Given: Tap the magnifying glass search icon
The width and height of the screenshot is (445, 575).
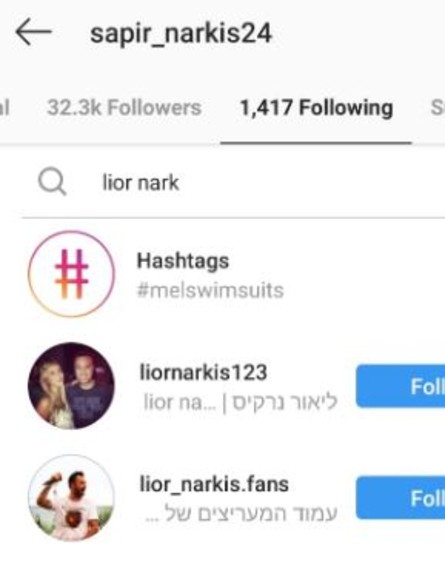Looking at the screenshot, I should [x=52, y=181].
